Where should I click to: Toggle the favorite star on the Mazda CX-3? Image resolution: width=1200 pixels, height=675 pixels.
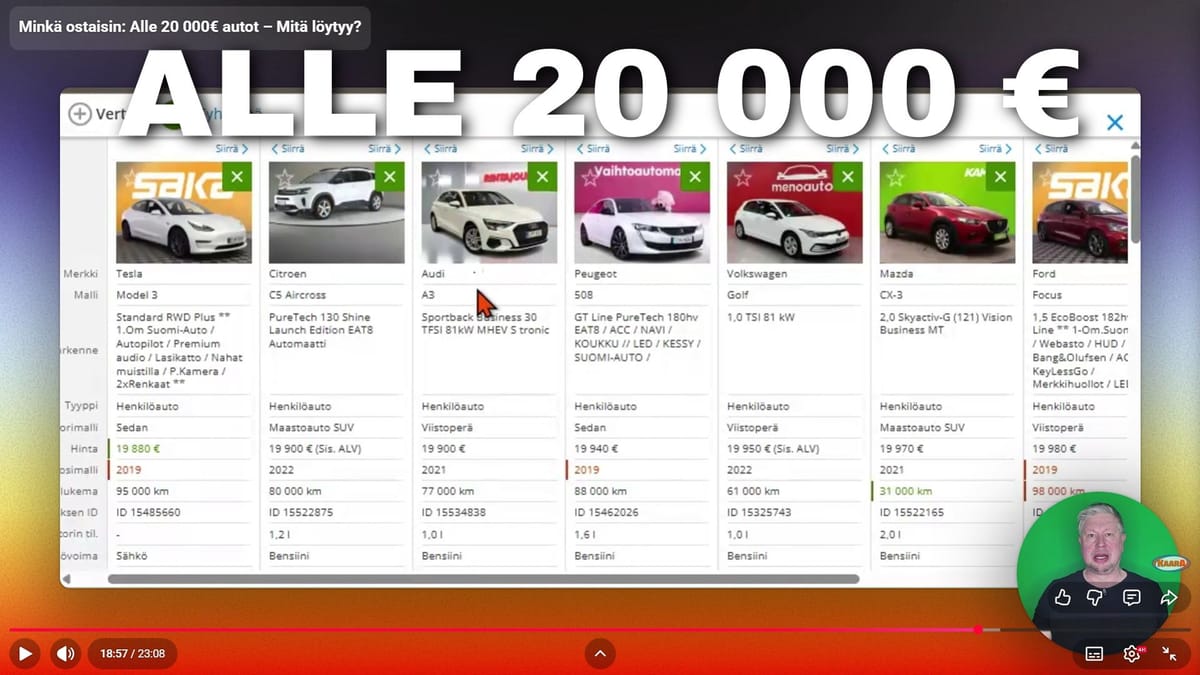(895, 177)
